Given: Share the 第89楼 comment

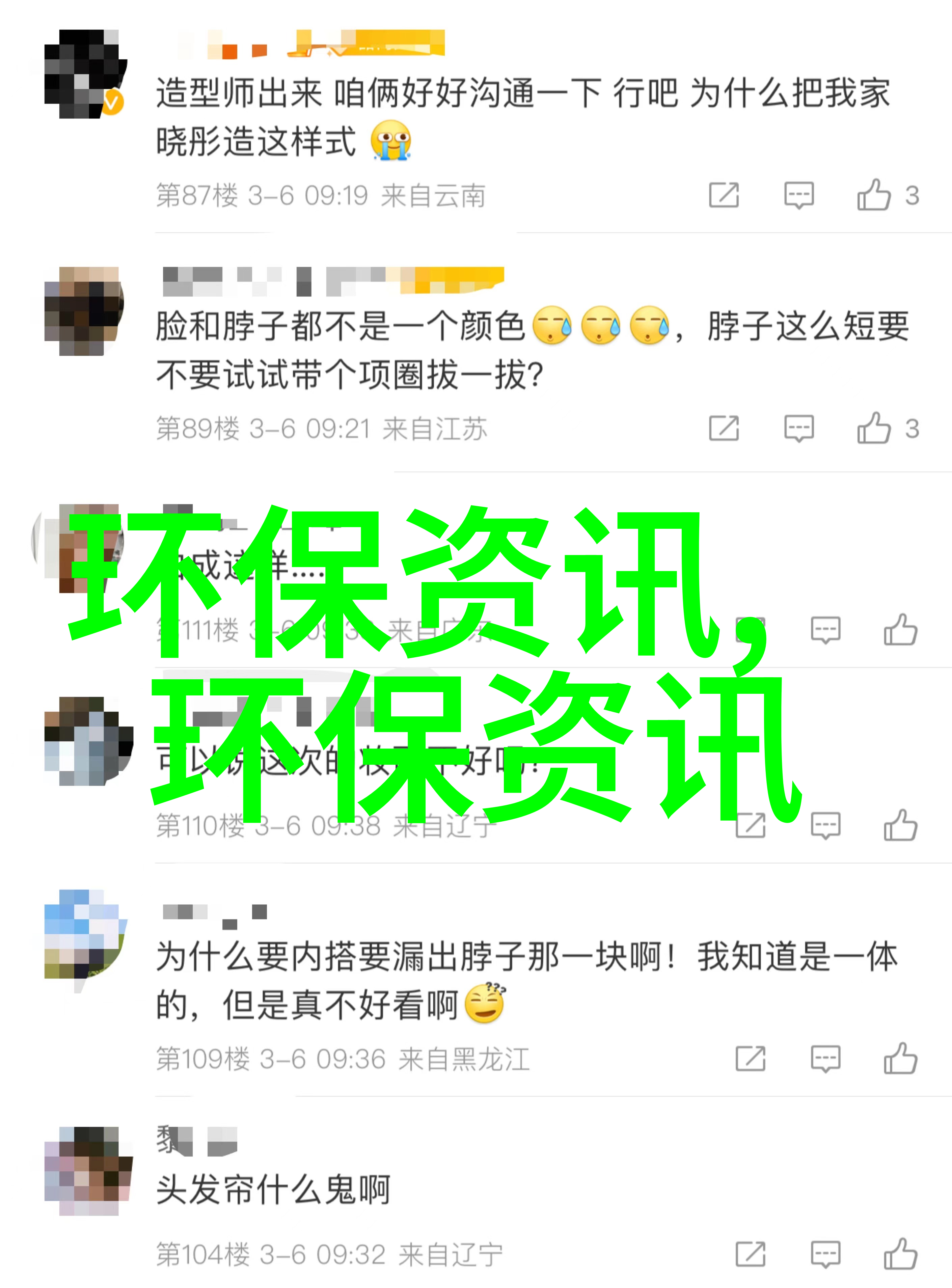Looking at the screenshot, I should click(x=724, y=428).
